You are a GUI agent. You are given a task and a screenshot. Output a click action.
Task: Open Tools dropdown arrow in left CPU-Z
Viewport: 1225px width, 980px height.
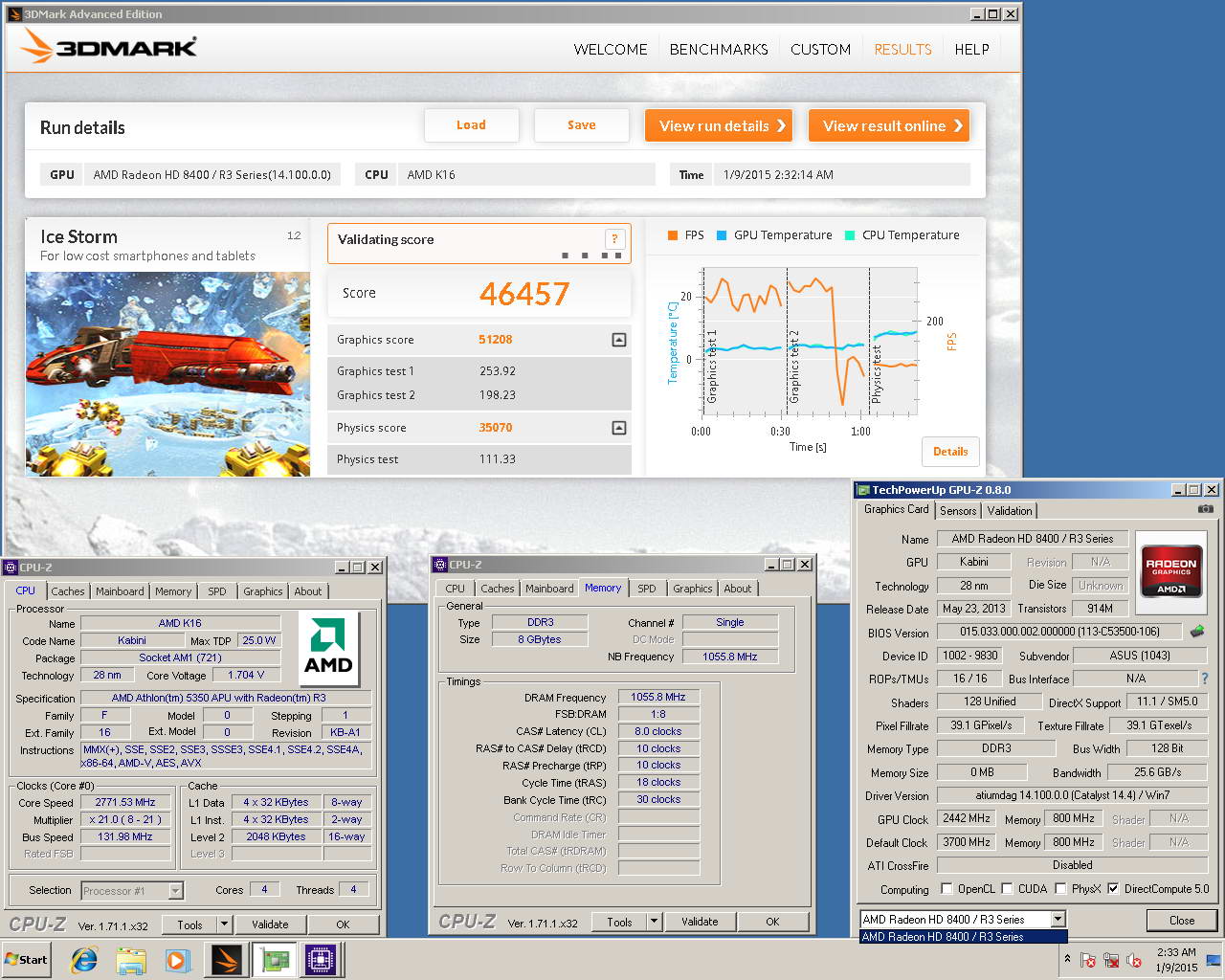pyautogui.click(x=224, y=924)
